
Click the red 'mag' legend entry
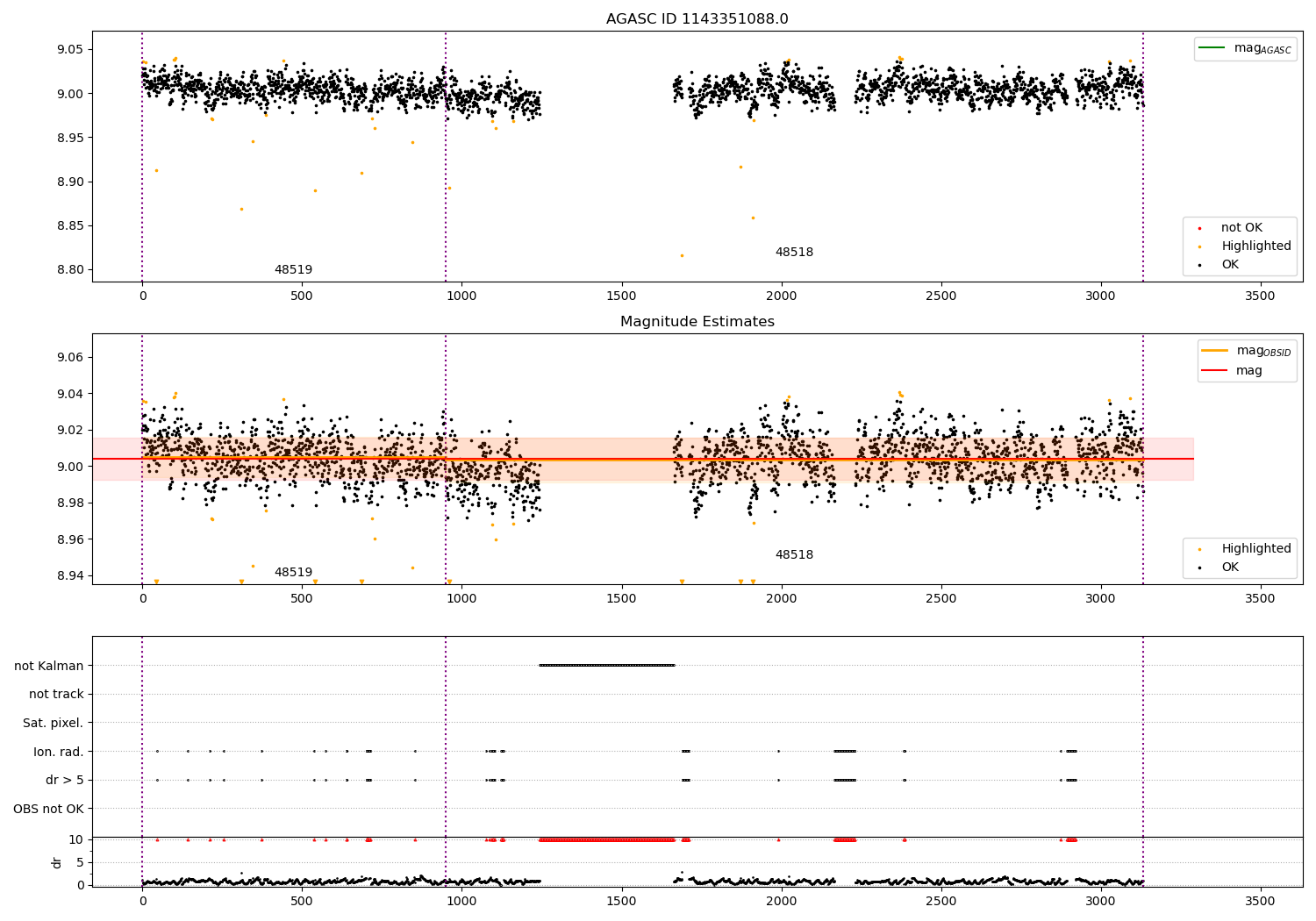pos(1232,370)
